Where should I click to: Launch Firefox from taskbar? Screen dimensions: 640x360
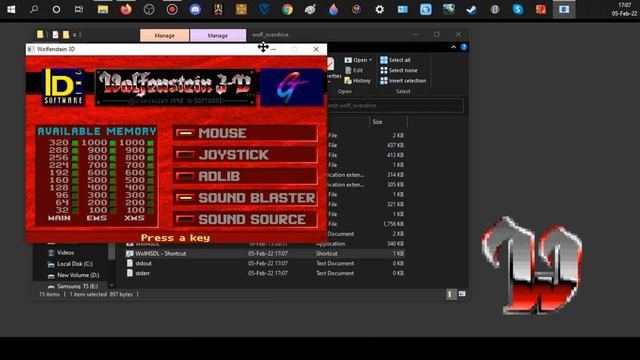pos(126,9)
